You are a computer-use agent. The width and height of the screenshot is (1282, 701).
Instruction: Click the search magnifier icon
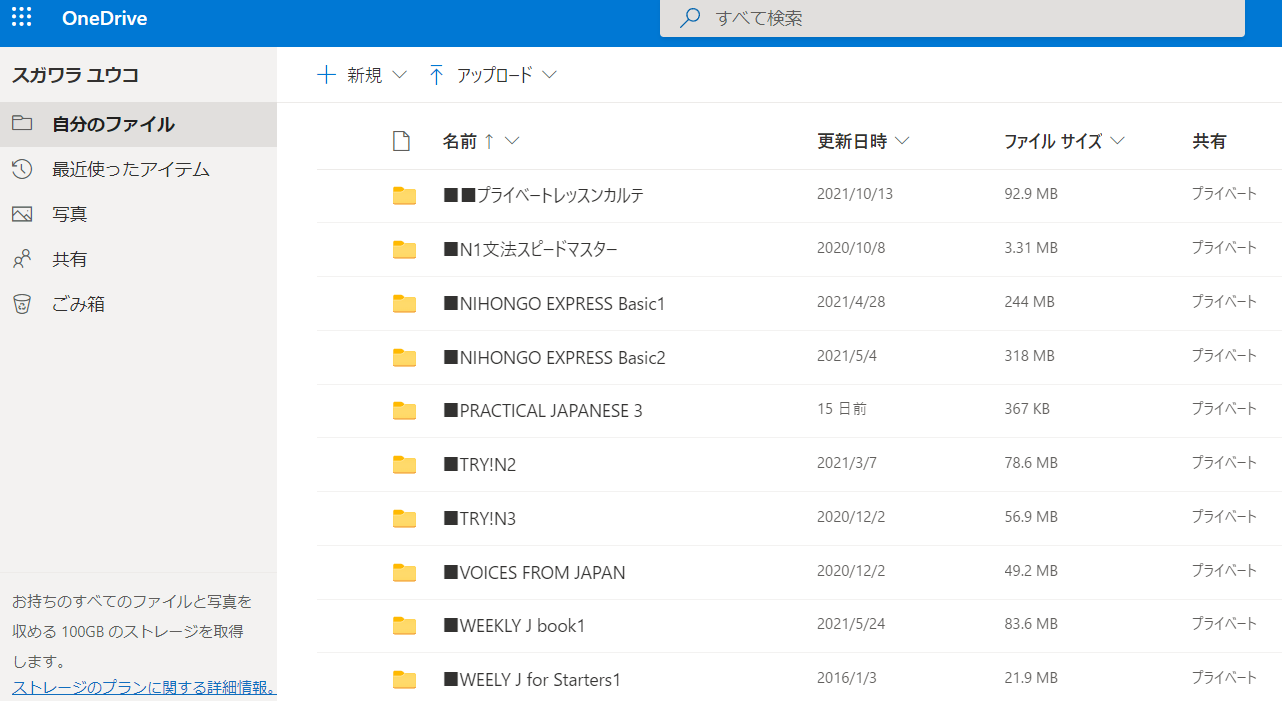pos(690,18)
